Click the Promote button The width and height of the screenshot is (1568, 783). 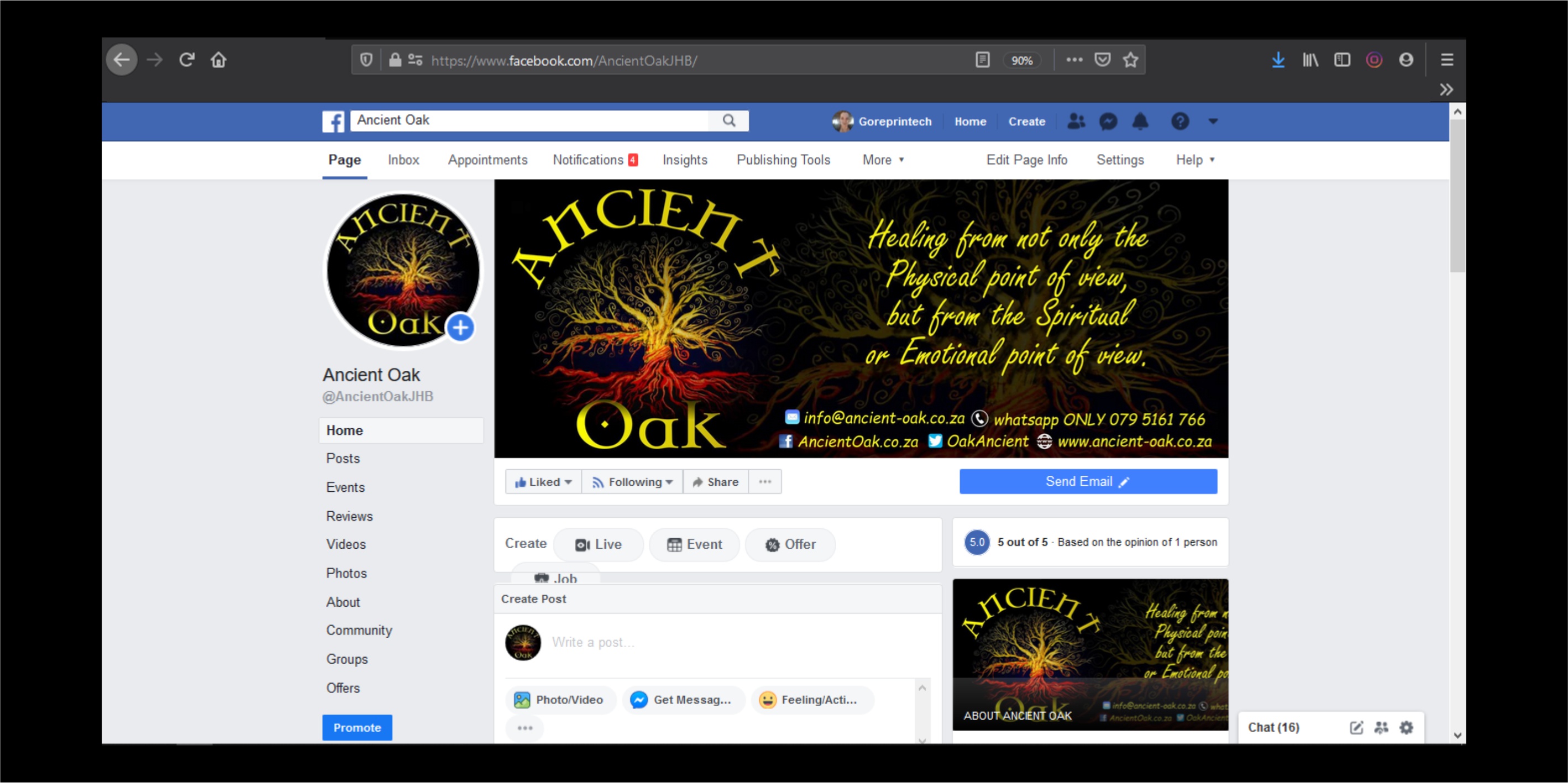[x=356, y=728]
